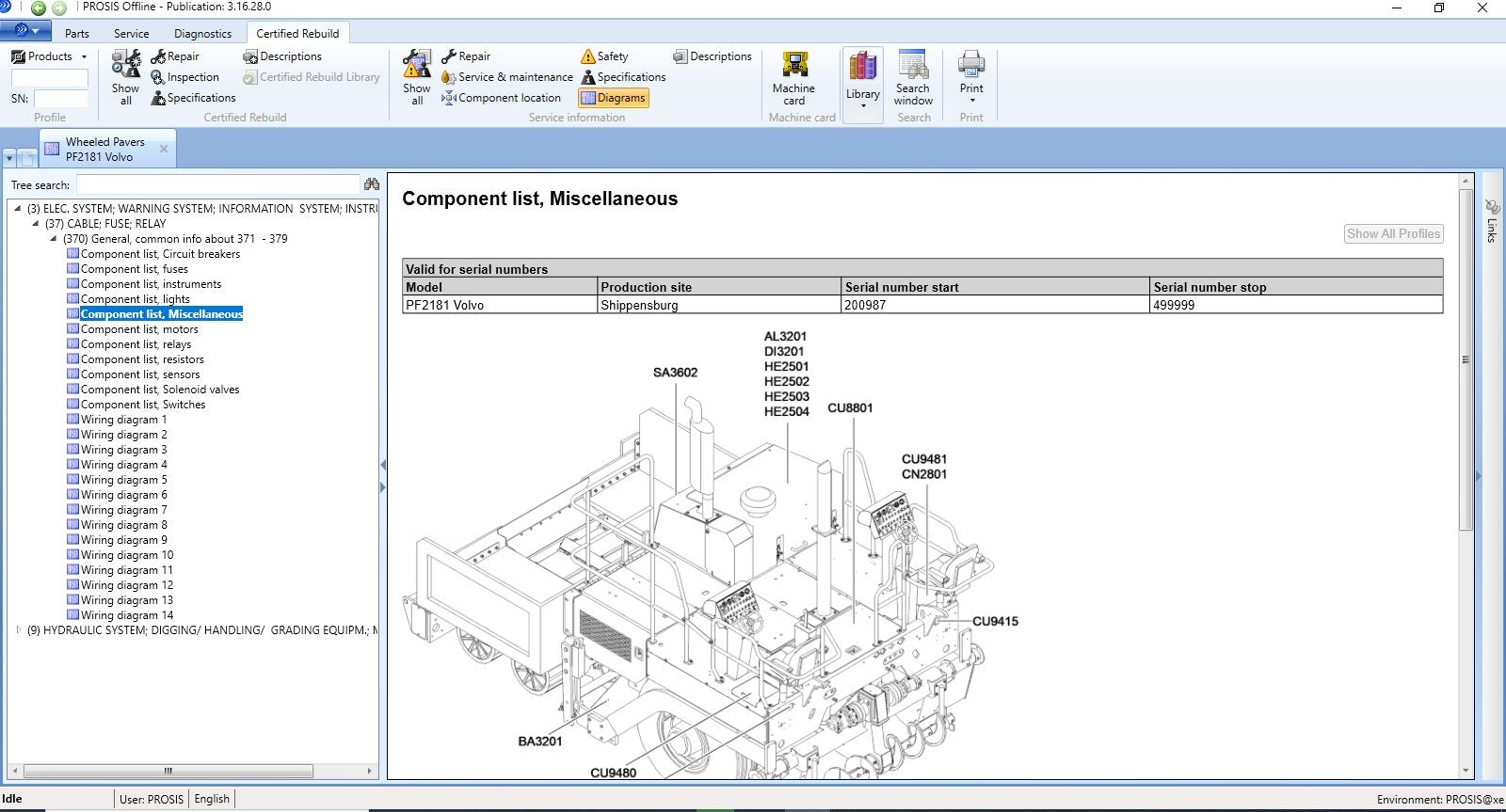Click the English language status item
Image resolution: width=1506 pixels, height=812 pixels.
point(212,799)
